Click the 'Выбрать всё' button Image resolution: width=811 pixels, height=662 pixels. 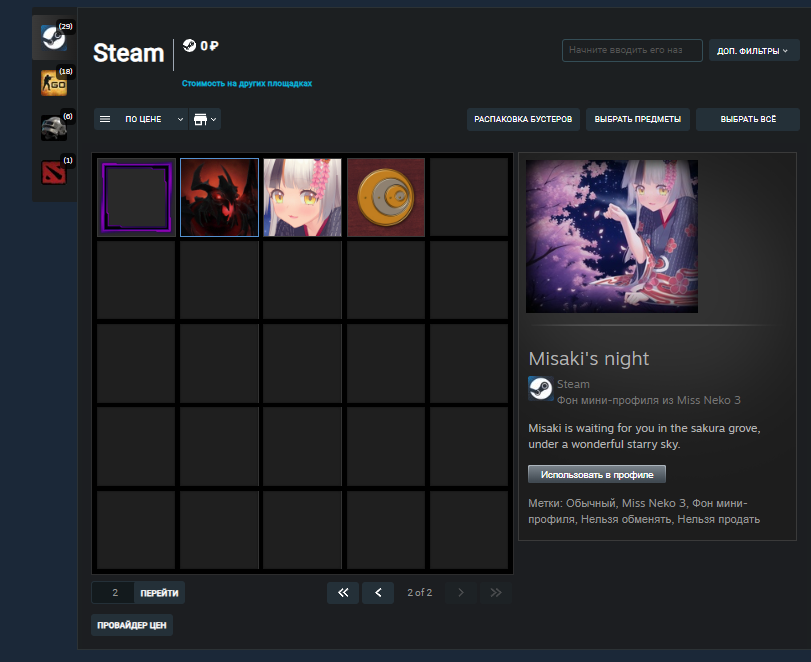click(748, 120)
